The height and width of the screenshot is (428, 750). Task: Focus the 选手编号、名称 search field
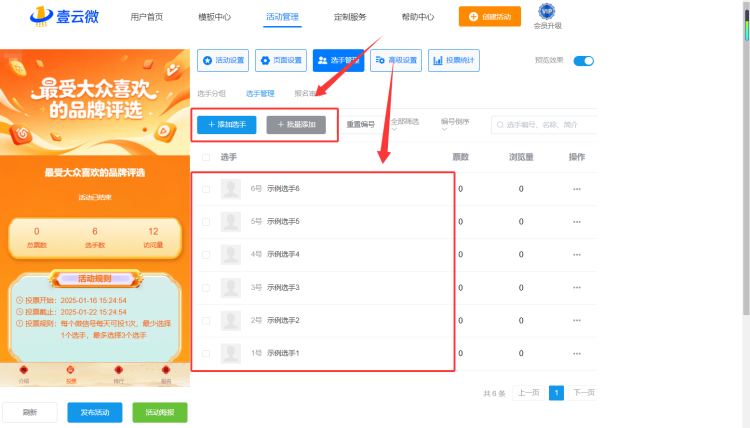(x=544, y=125)
